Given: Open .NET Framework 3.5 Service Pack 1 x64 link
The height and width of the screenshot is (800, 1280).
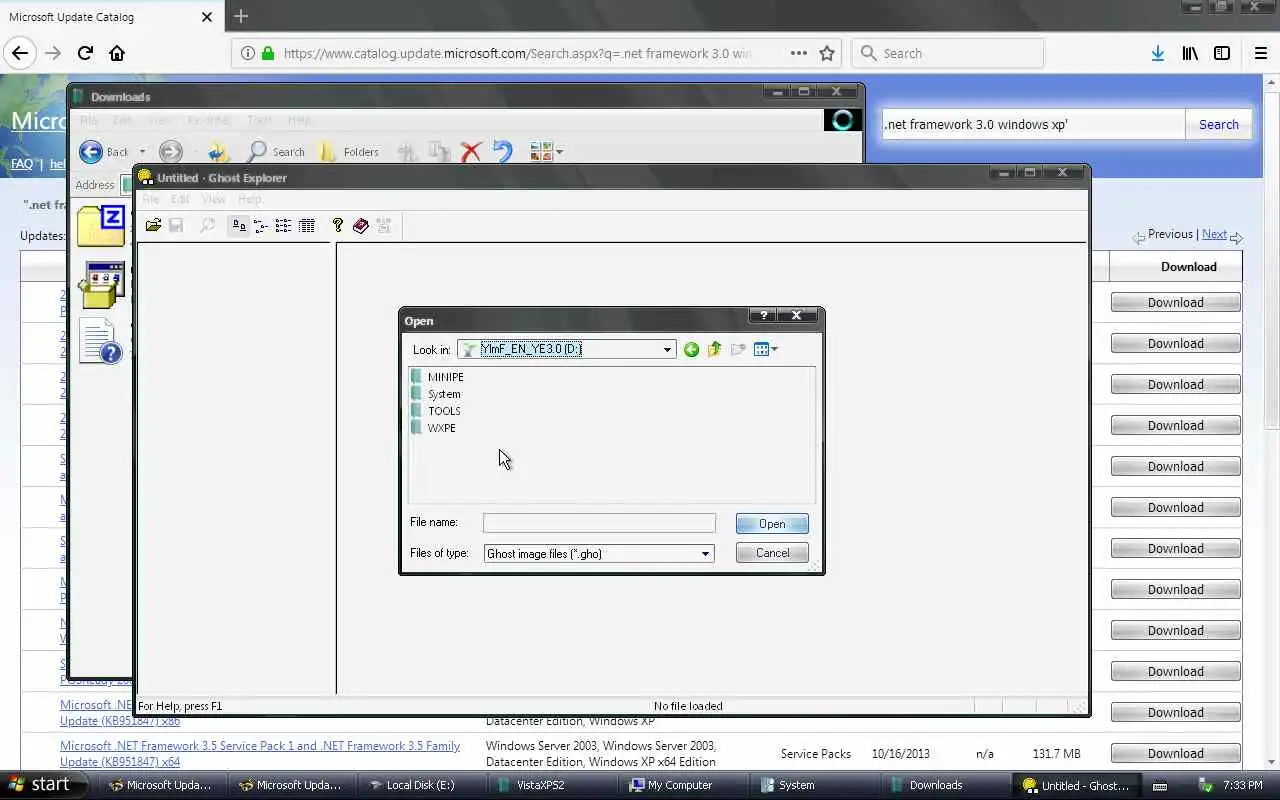Looking at the screenshot, I should click(x=260, y=753).
